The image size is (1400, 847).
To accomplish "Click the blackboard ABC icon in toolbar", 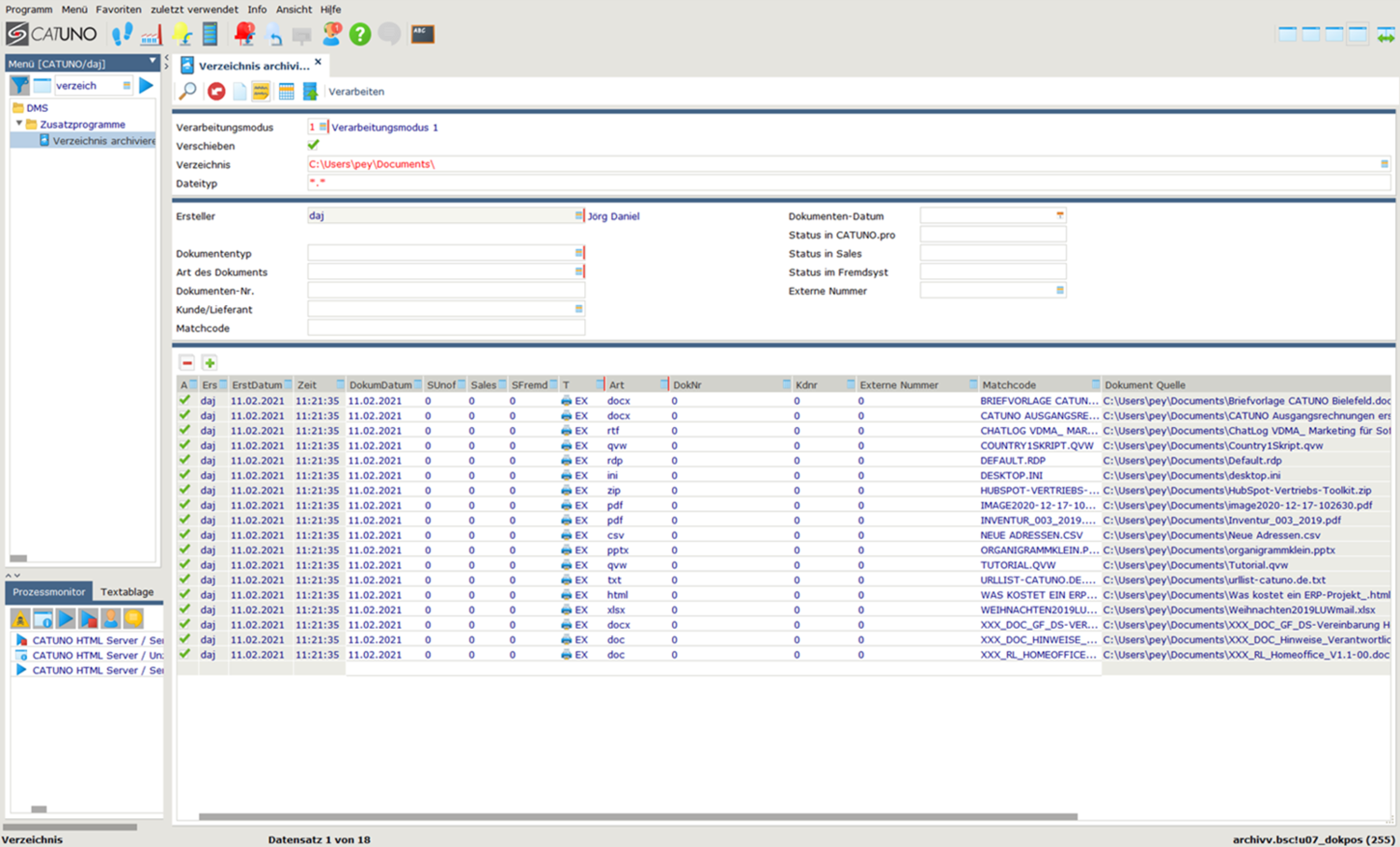I will click(x=422, y=35).
